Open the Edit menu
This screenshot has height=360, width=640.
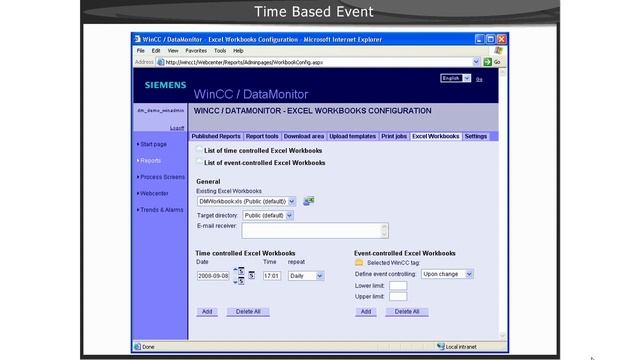pyautogui.click(x=156, y=51)
